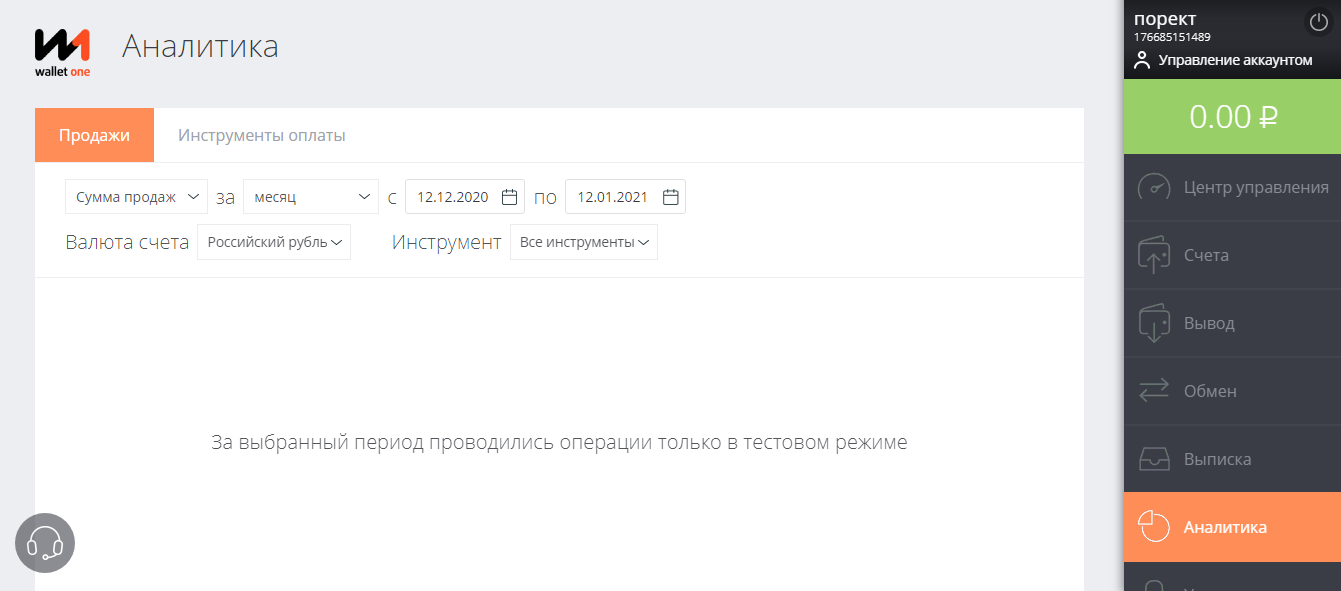This screenshot has height=591, width=1341.
Task: Open calendar picker for start date 12.12.2020
Action: pyautogui.click(x=509, y=197)
